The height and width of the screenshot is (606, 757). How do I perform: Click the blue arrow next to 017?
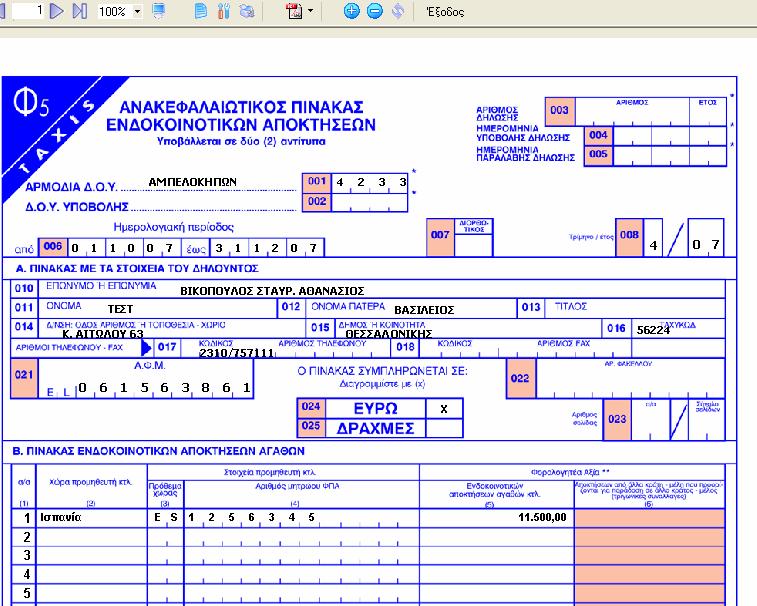click(x=146, y=348)
